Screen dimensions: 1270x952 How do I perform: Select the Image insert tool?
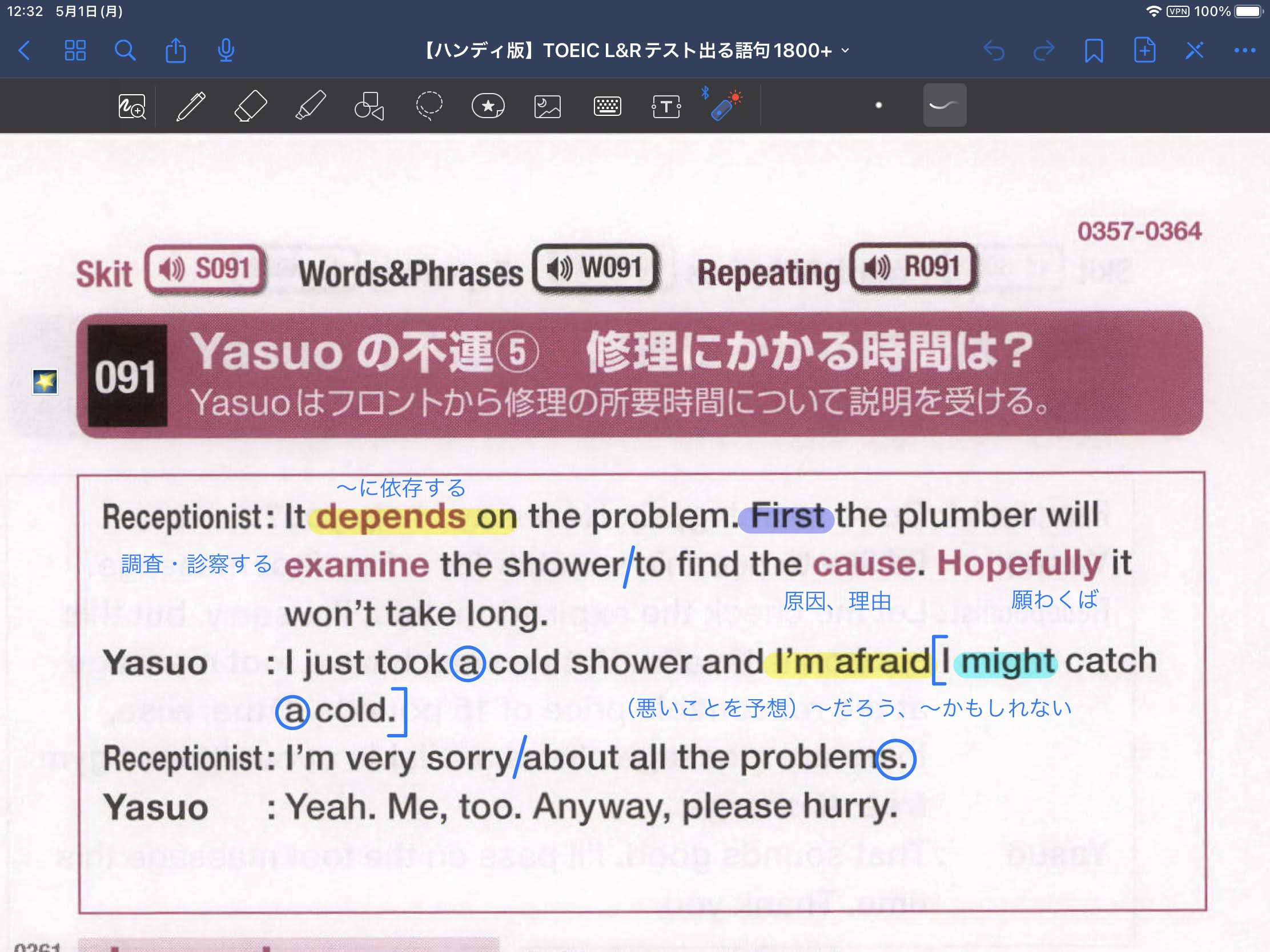[548, 106]
